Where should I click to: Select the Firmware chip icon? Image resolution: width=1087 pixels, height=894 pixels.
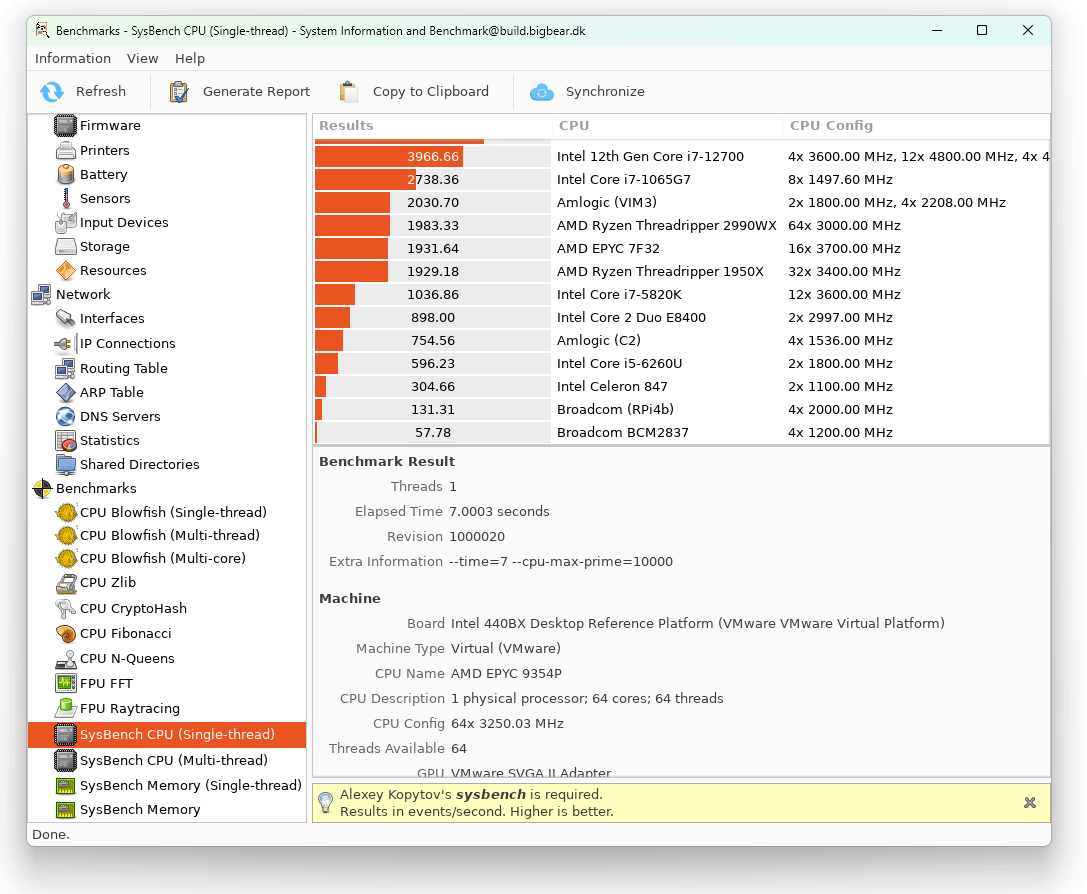coord(65,125)
